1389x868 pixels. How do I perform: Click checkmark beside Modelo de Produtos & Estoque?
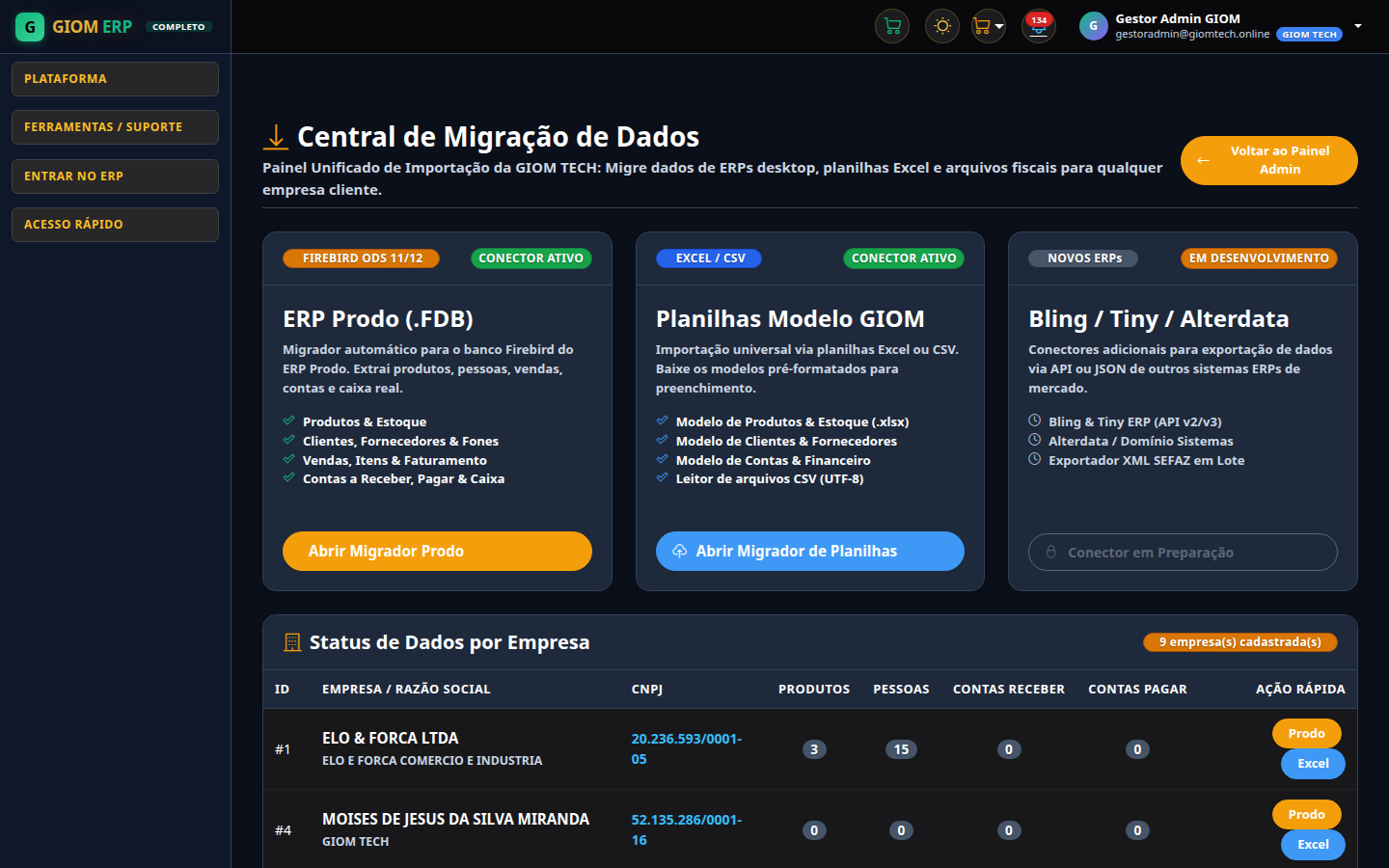click(x=662, y=420)
